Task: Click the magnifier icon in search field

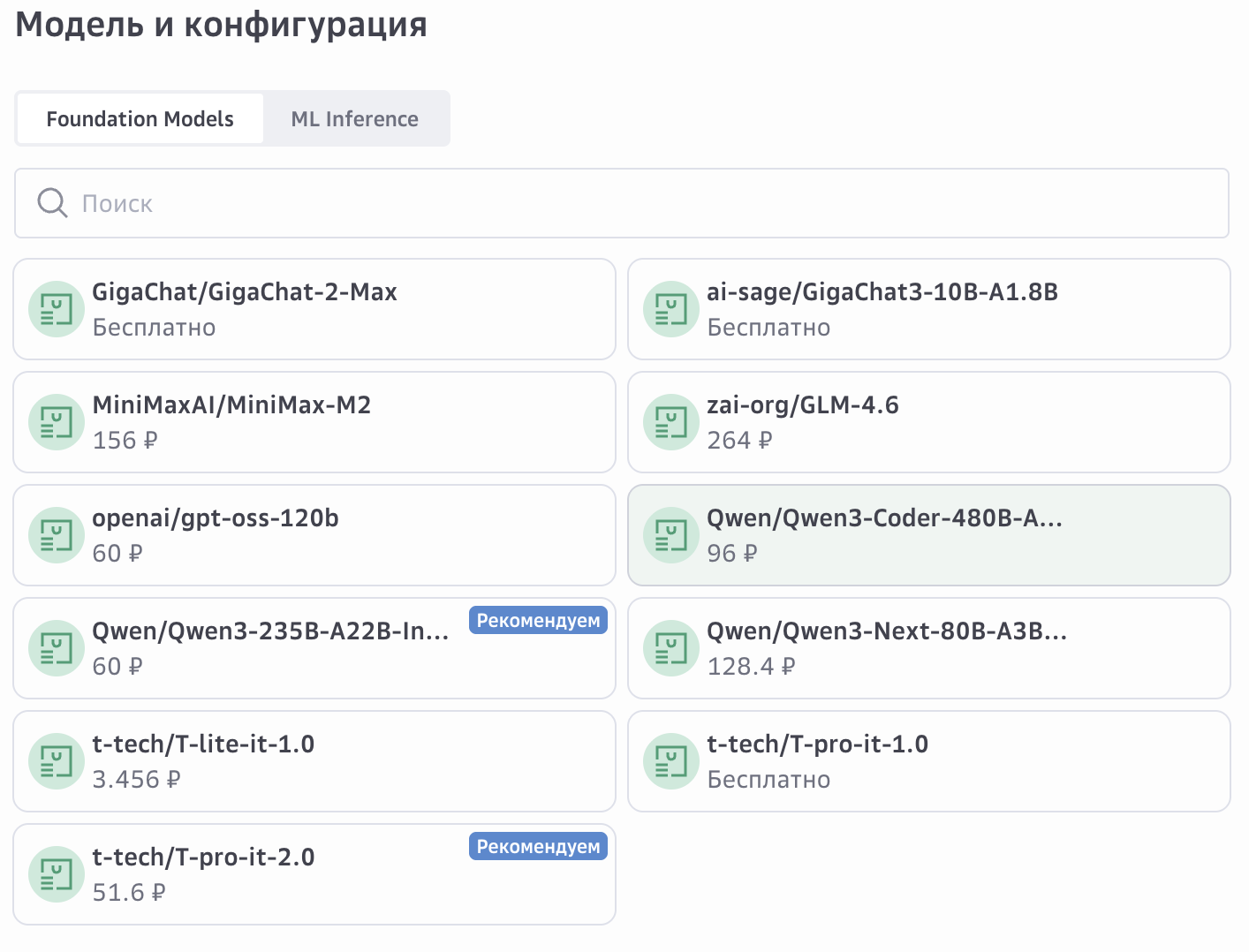Action: point(52,203)
